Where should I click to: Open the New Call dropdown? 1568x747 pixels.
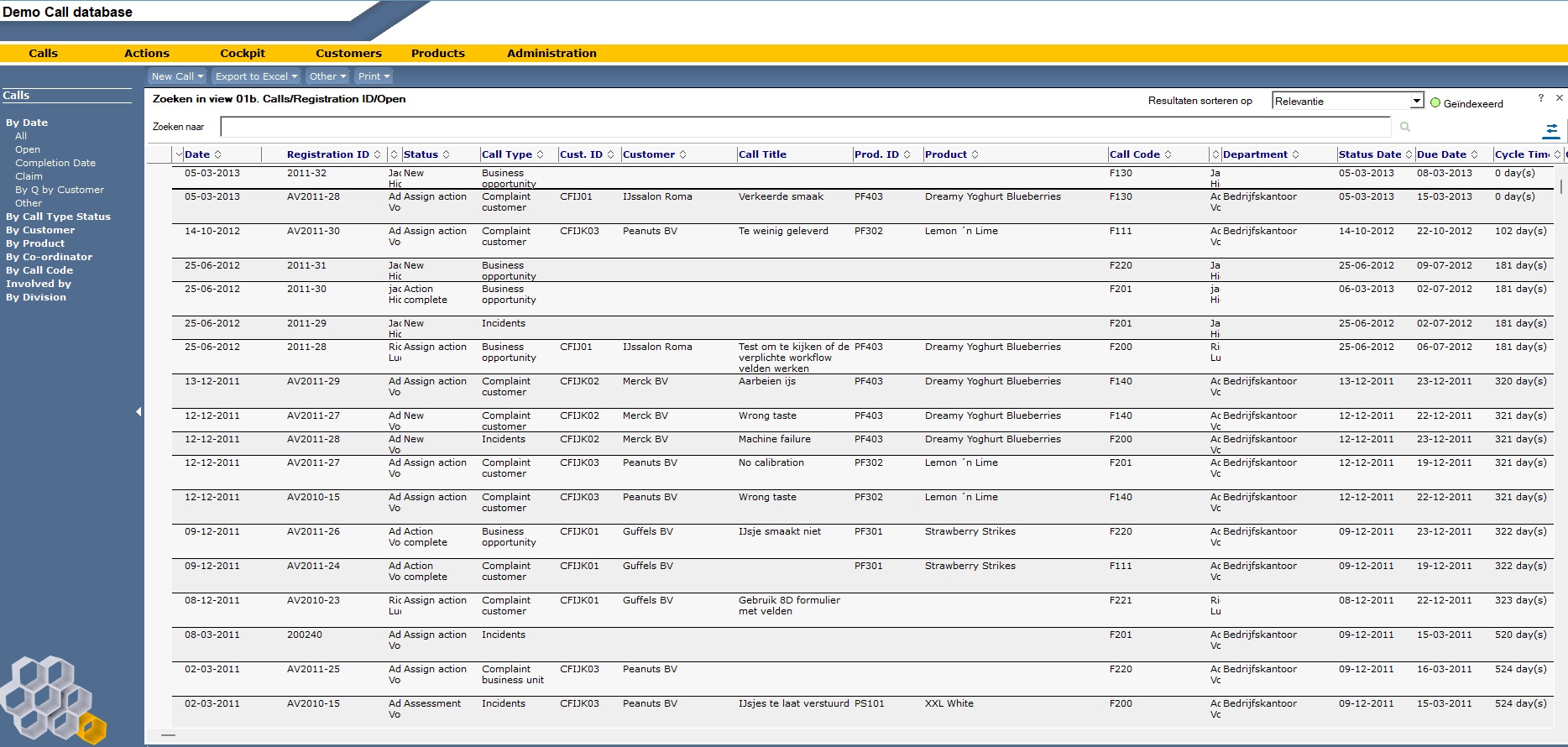click(177, 76)
